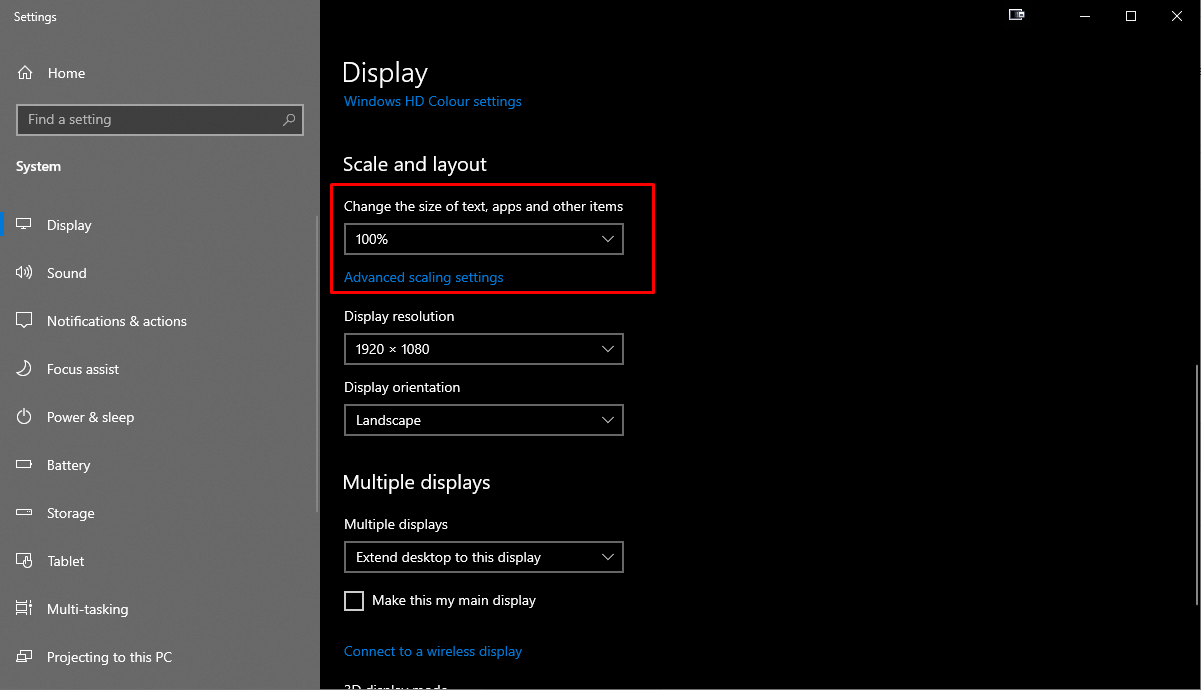Select Tablet in the sidebar
Image resolution: width=1201 pixels, height=690 pixels.
click(66, 561)
